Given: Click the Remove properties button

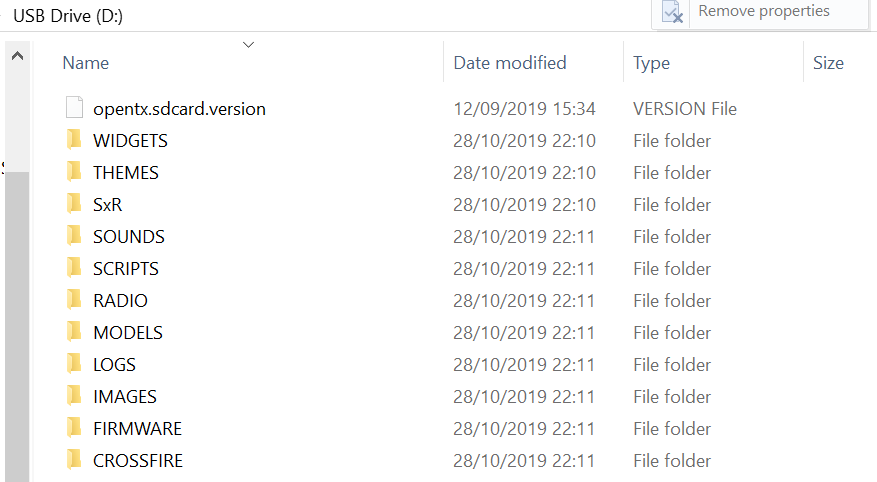Looking at the screenshot, I should pyautogui.click(x=760, y=12).
